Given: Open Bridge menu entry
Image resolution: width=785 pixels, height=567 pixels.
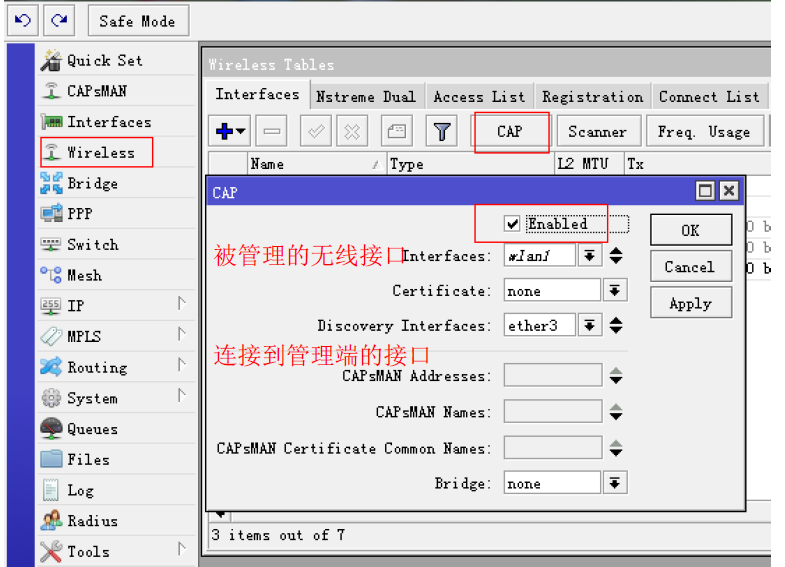Looking at the screenshot, I should pos(118,183).
